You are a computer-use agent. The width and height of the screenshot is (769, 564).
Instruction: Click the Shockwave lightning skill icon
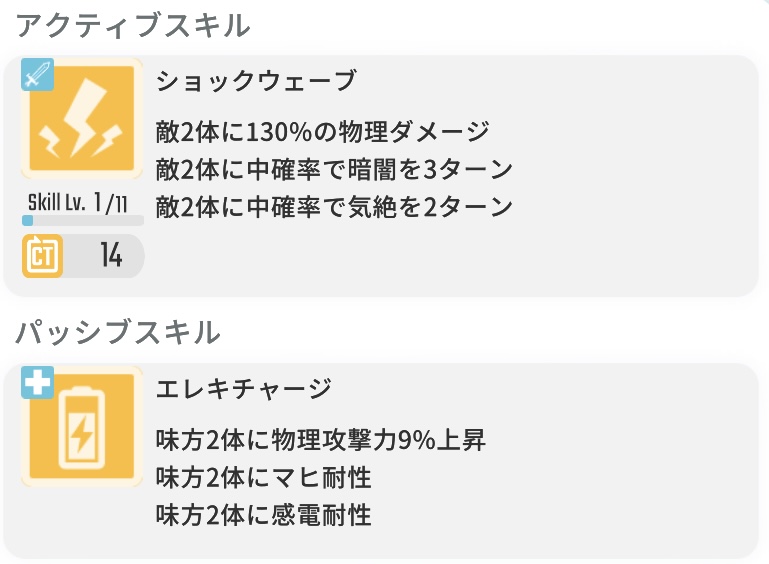point(82,118)
